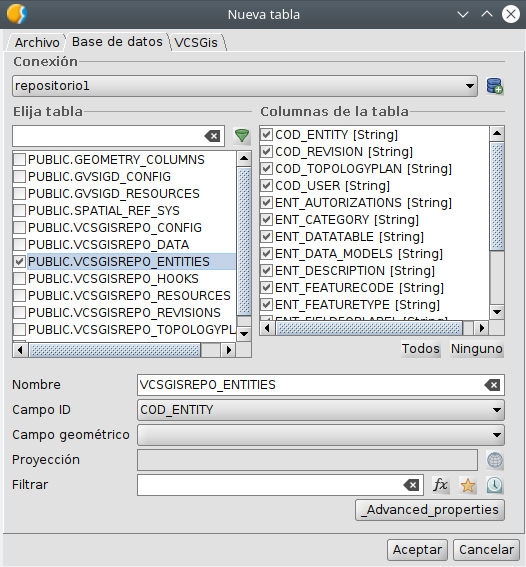Click the Todos button

[421, 349]
